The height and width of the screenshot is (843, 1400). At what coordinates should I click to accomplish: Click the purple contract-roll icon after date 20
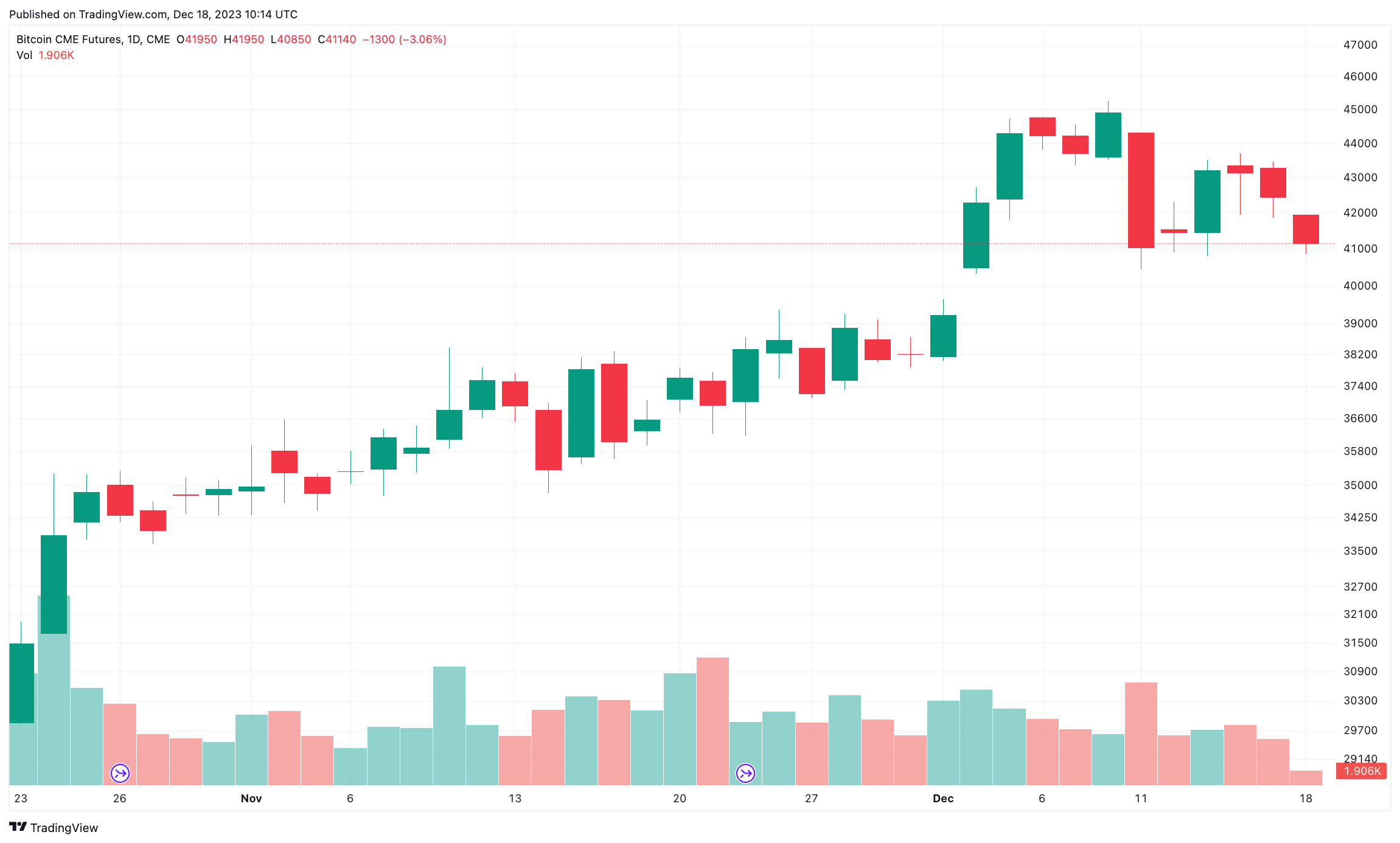point(745,773)
